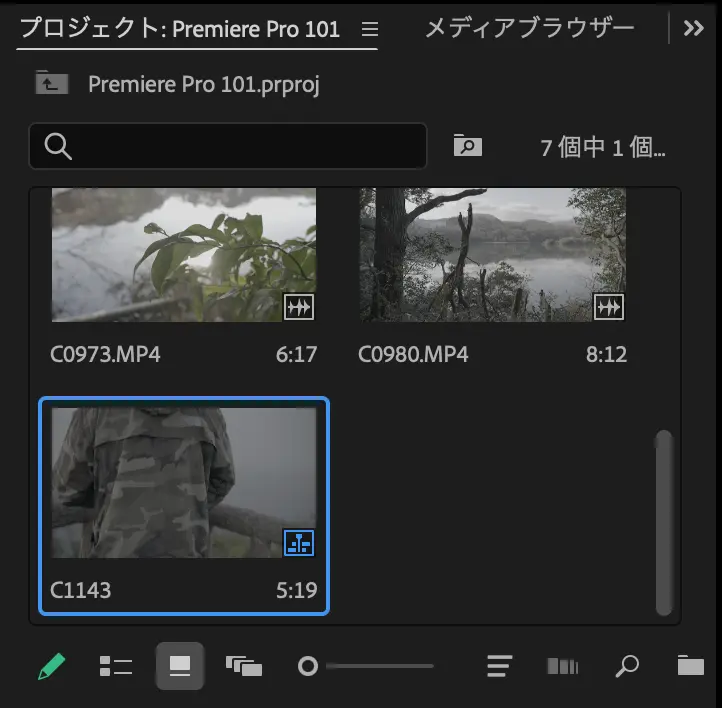Click the project panel vertical scrollbar

tap(664, 522)
